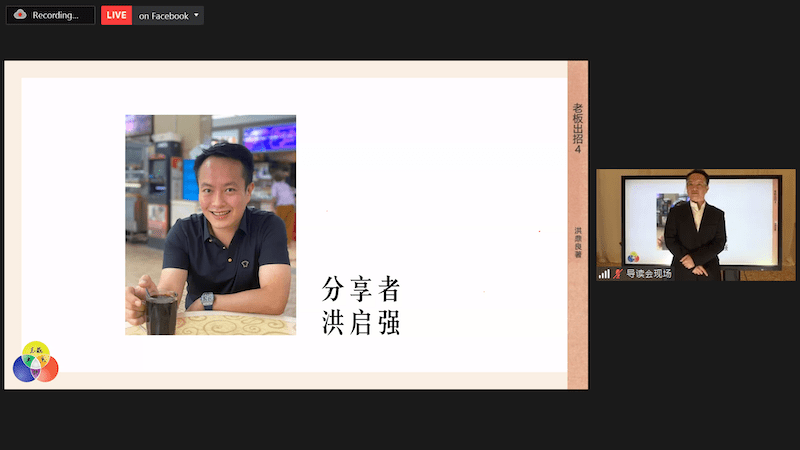Click the TV display behind the speaker
The width and height of the screenshot is (800, 450).
coord(750,215)
